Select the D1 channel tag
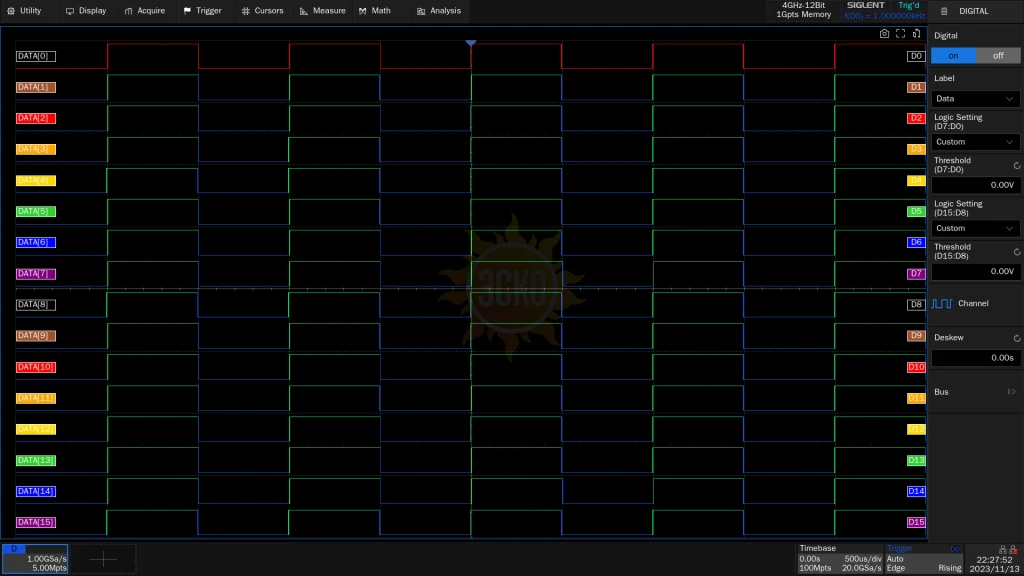 (x=916, y=87)
